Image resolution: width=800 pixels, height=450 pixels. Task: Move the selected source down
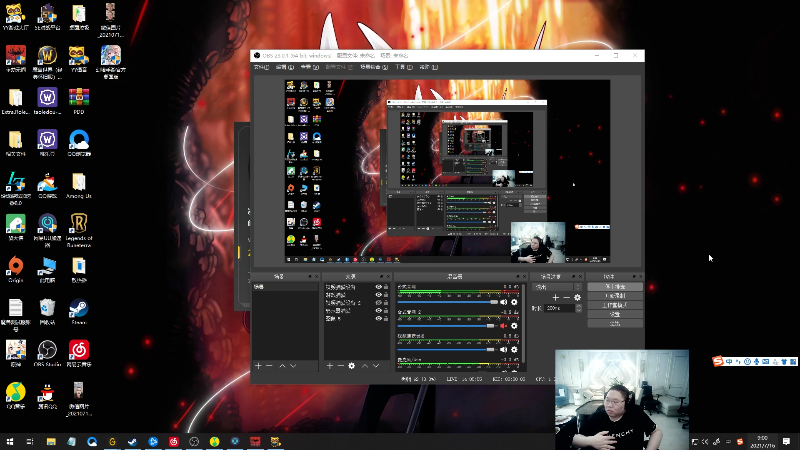click(x=376, y=366)
